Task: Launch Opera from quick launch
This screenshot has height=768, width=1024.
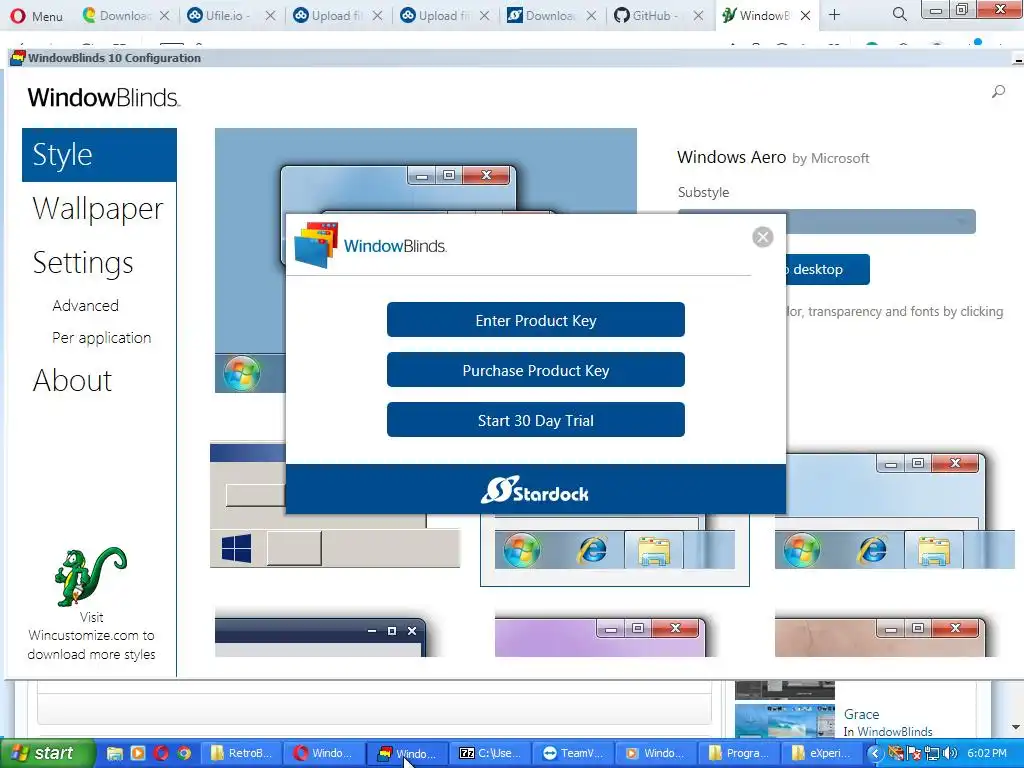Action: coord(161,753)
